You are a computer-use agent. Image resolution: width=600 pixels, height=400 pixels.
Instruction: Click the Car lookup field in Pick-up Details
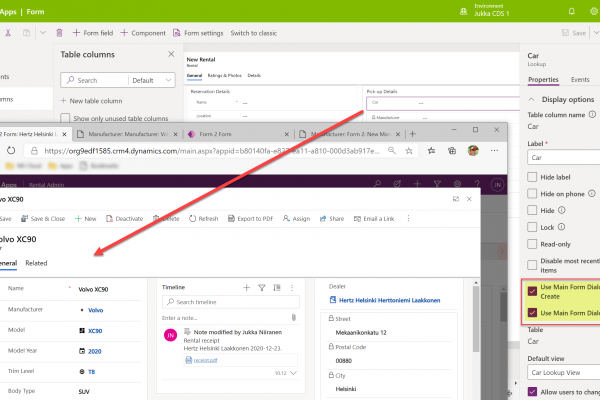[444, 103]
